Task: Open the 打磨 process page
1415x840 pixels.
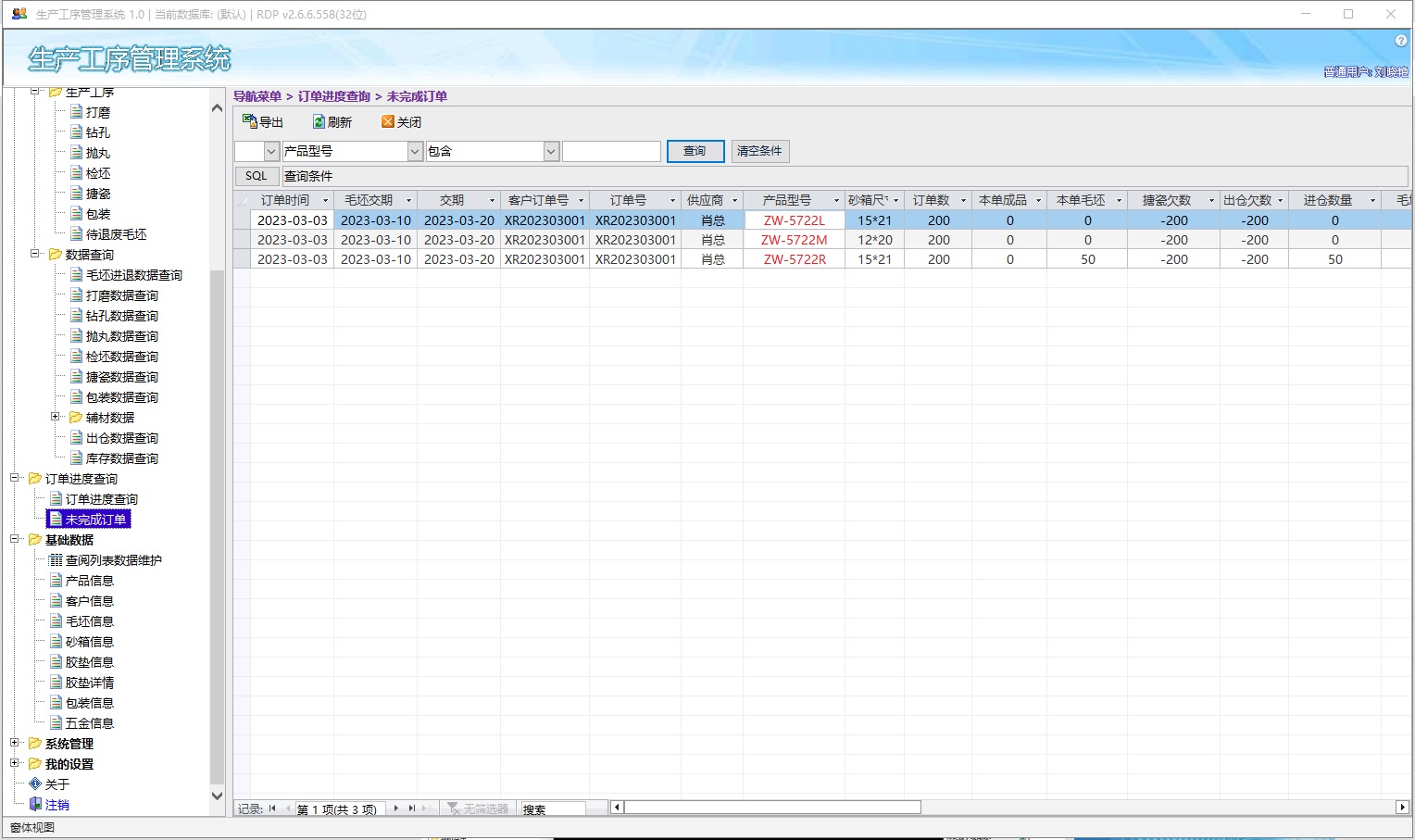Action: tap(97, 112)
